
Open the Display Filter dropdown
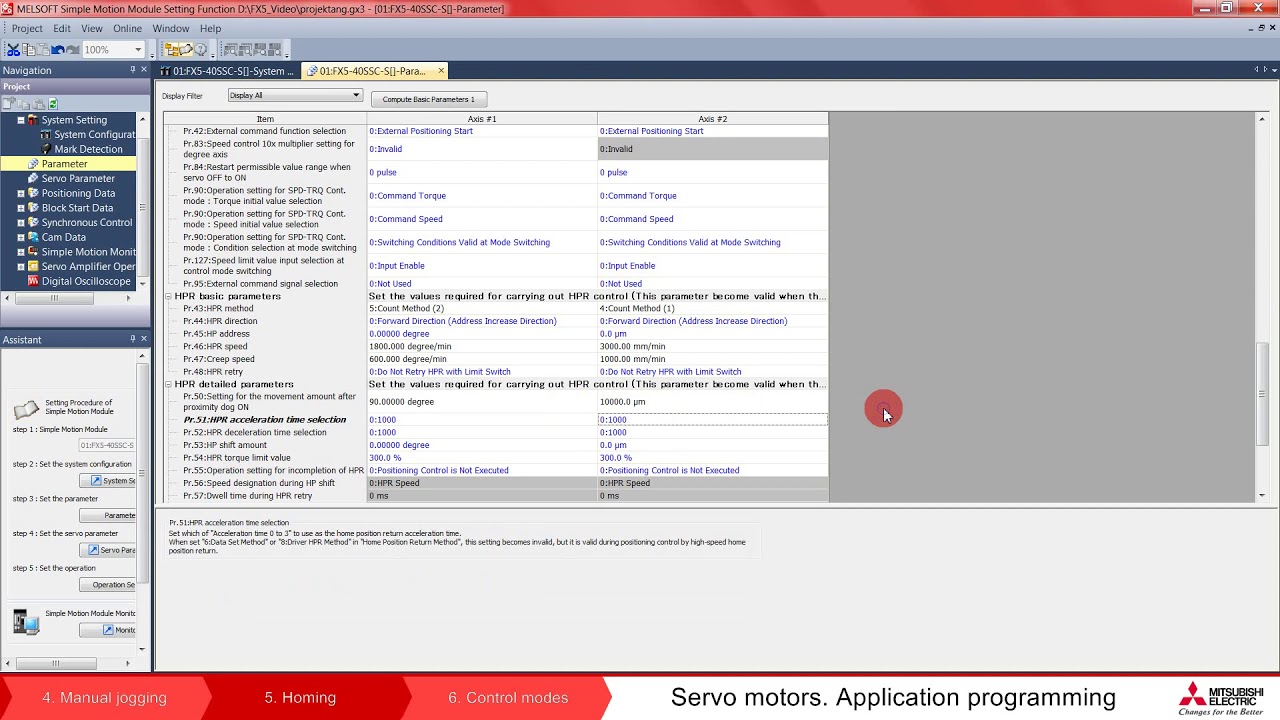[294, 96]
